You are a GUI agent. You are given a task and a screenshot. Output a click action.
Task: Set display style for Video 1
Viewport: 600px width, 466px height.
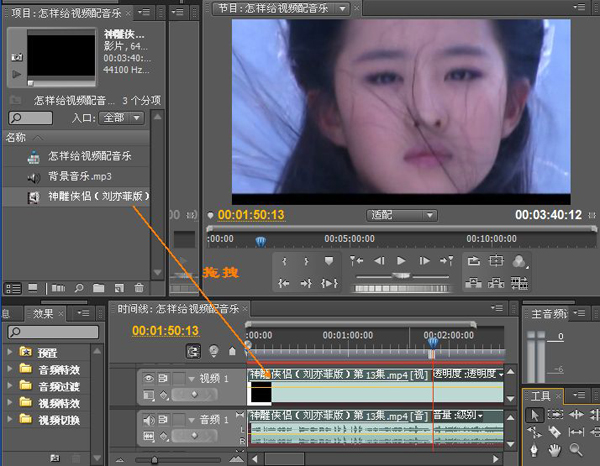pyautogui.click(x=149, y=395)
